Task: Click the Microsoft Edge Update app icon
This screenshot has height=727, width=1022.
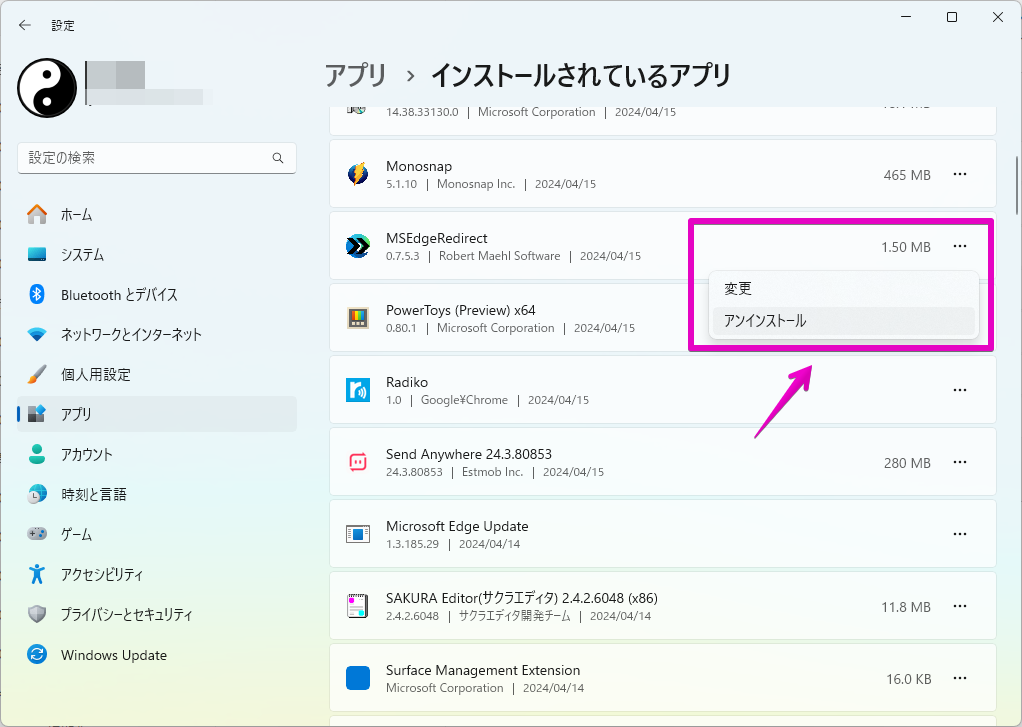Action: pyautogui.click(x=358, y=534)
